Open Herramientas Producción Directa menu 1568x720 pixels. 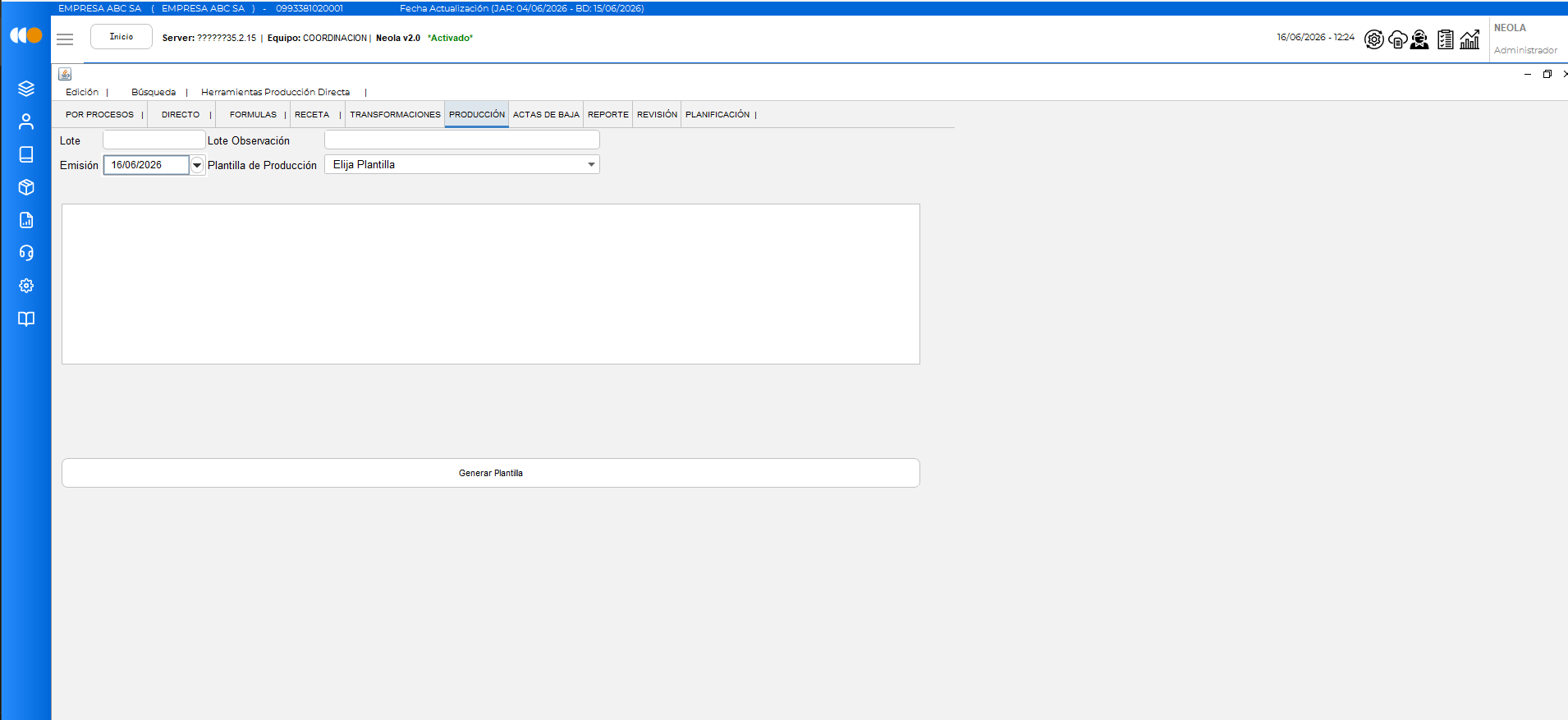(275, 92)
